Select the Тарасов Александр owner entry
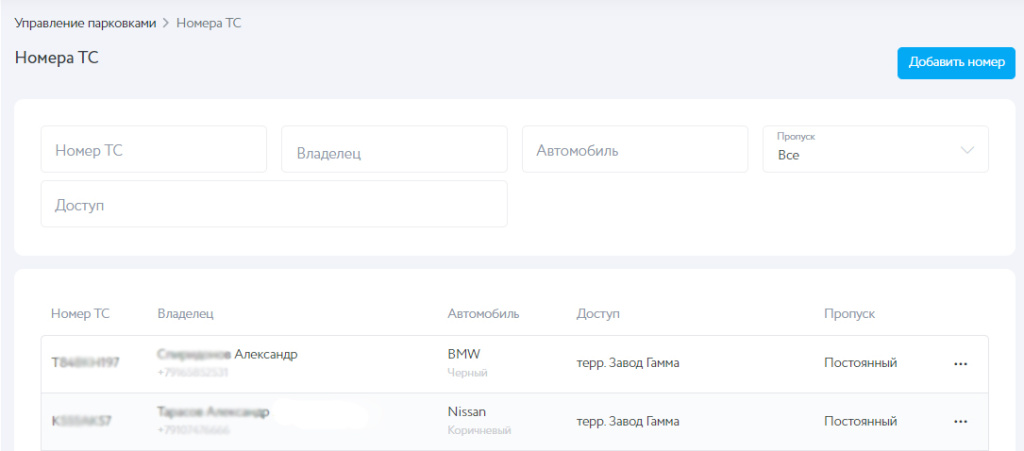This screenshot has height=451, width=1024. click(x=213, y=412)
